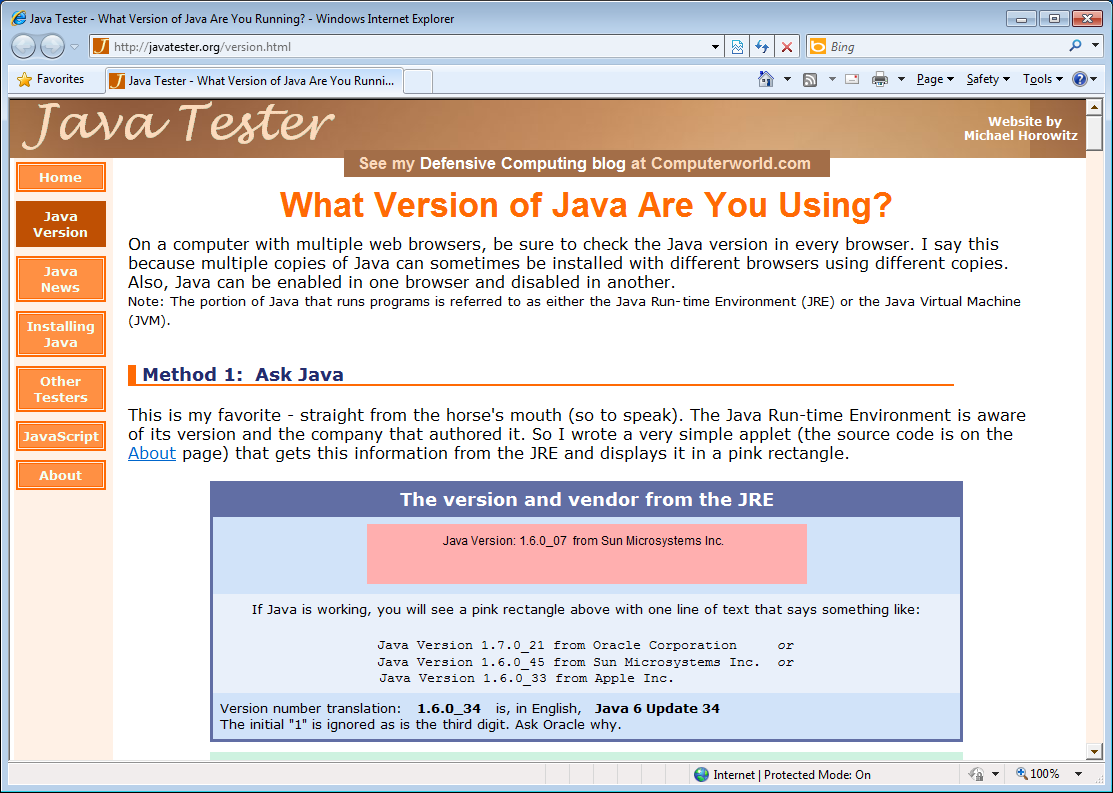Click the search magnifier icon
1113x793 pixels.
pyautogui.click(x=1075, y=46)
